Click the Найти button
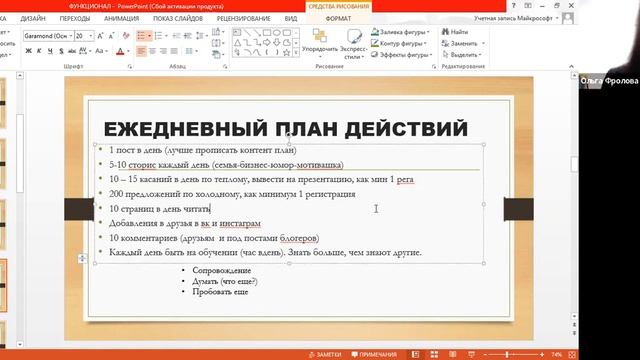The height and width of the screenshot is (360, 640). (456, 32)
